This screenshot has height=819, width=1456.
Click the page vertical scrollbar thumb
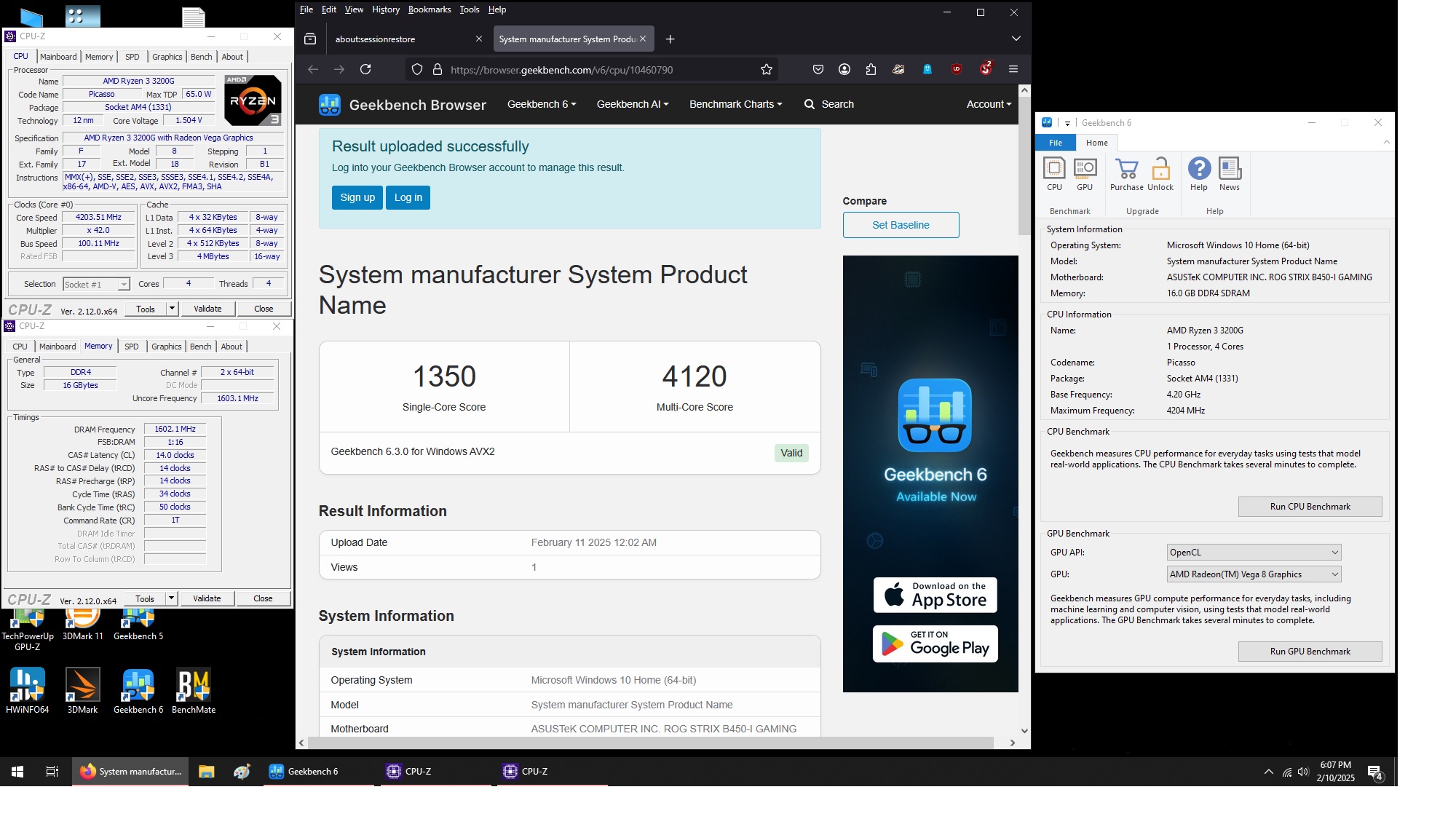(x=1024, y=166)
